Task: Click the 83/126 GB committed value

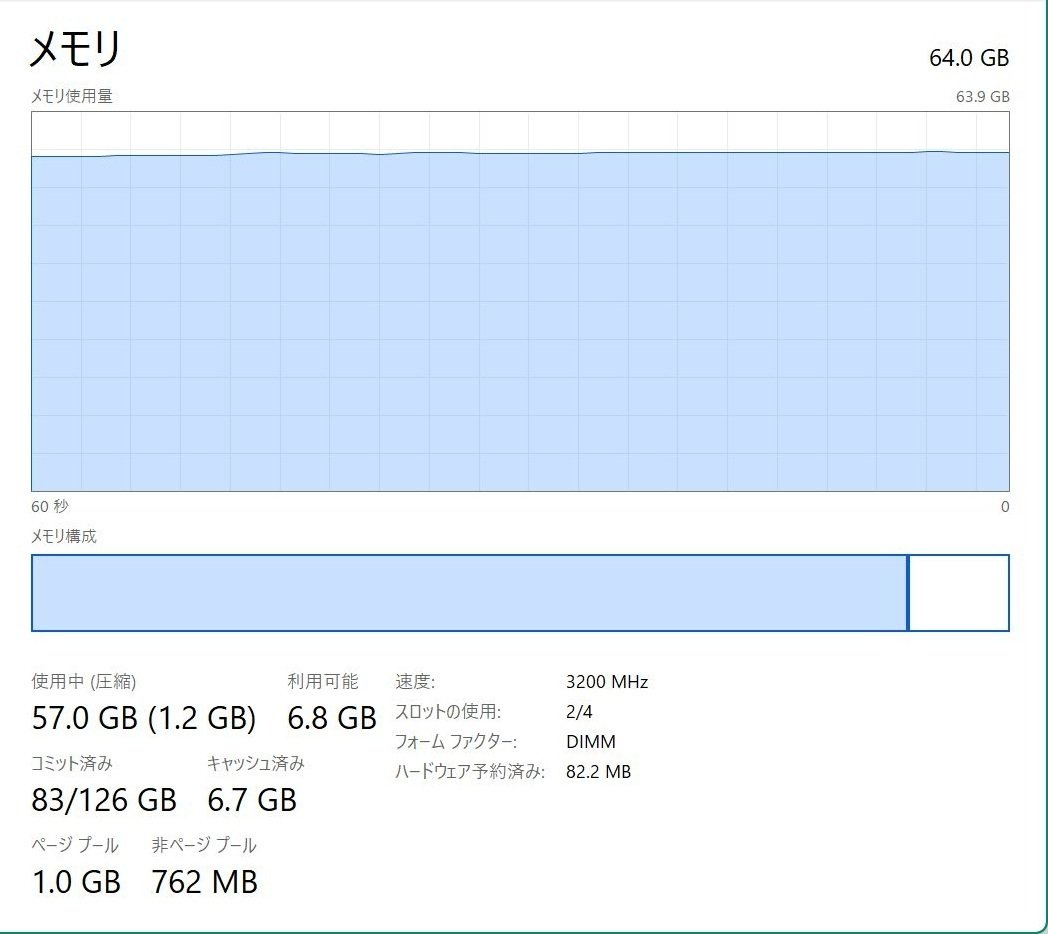Action: click(x=104, y=800)
